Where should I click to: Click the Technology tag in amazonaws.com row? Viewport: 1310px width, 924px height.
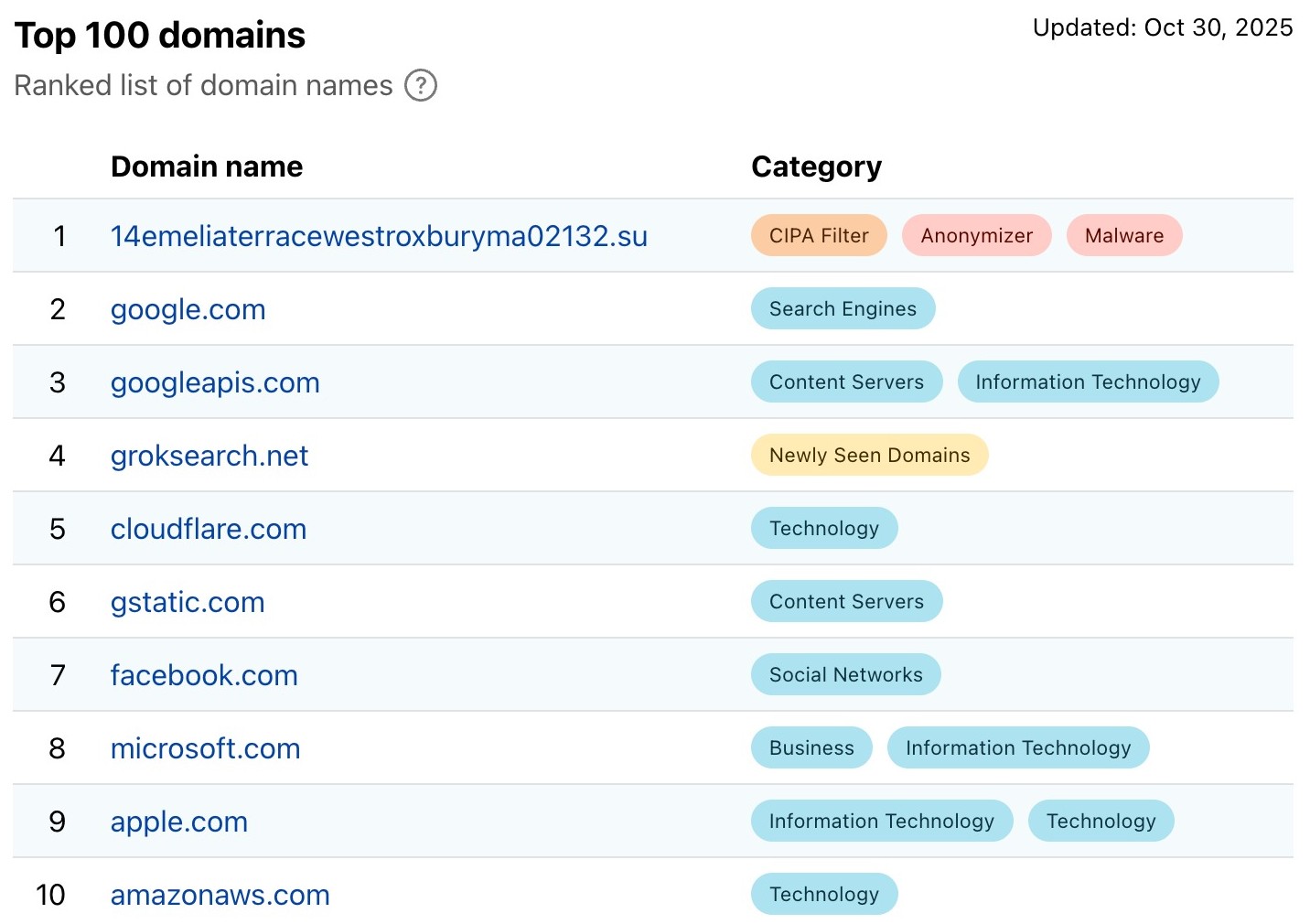pyautogui.click(x=823, y=895)
